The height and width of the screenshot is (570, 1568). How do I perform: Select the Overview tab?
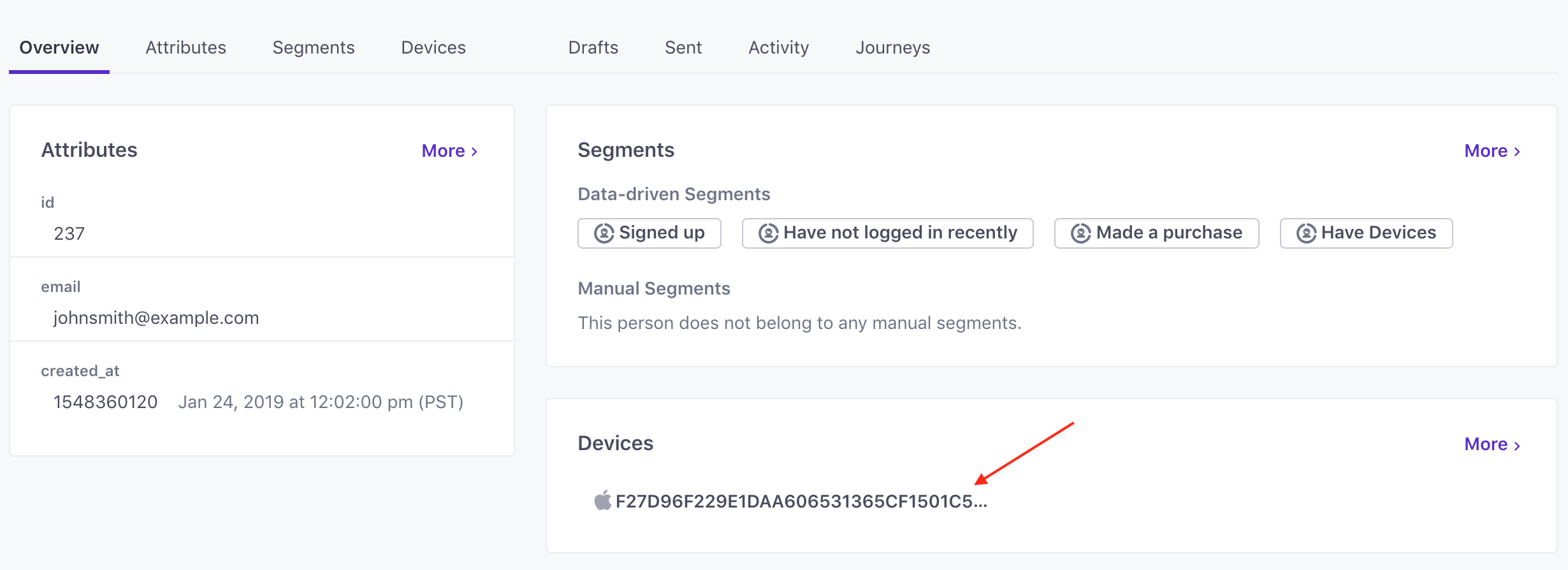pos(59,48)
